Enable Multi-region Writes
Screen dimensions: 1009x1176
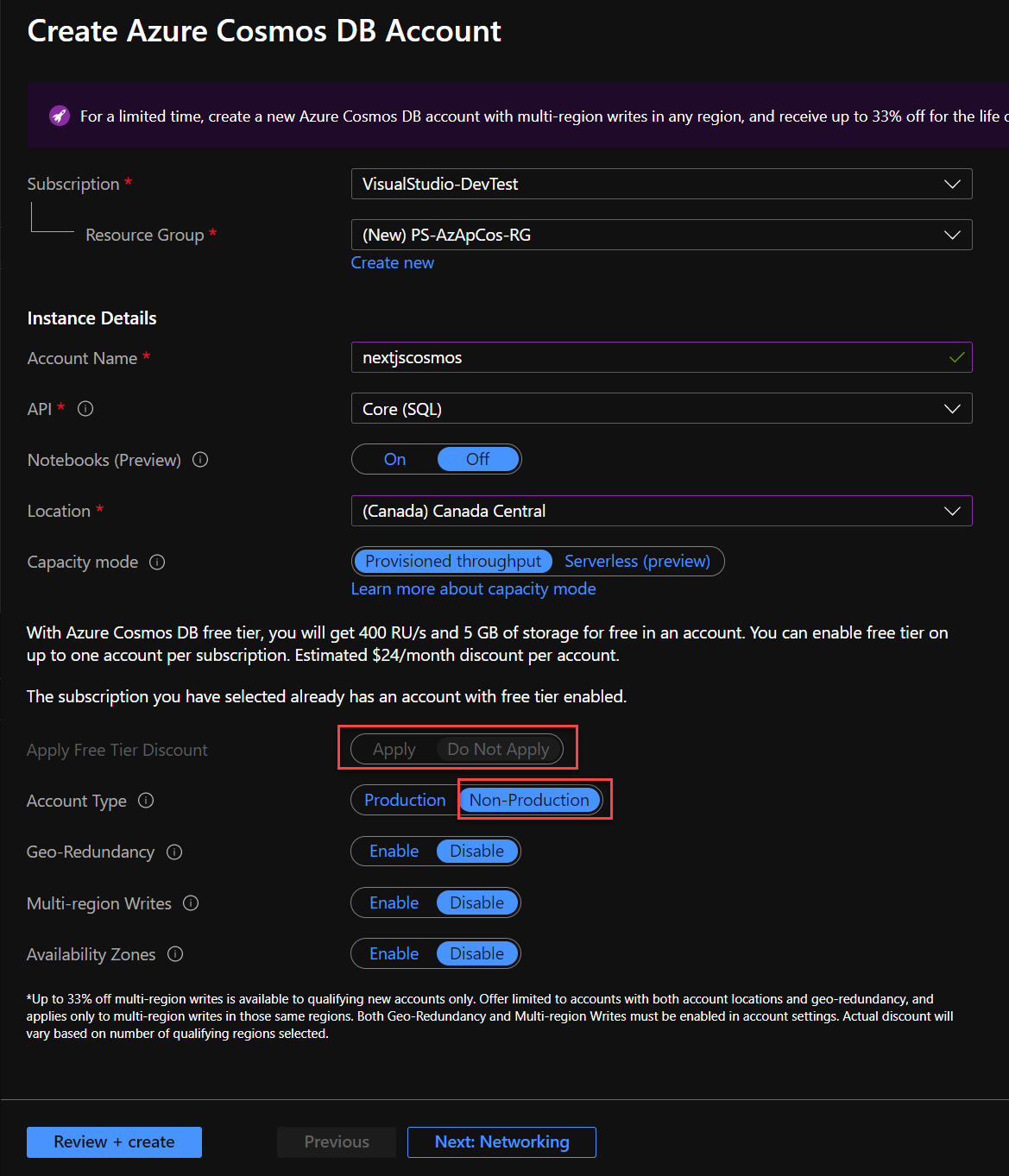(x=394, y=903)
